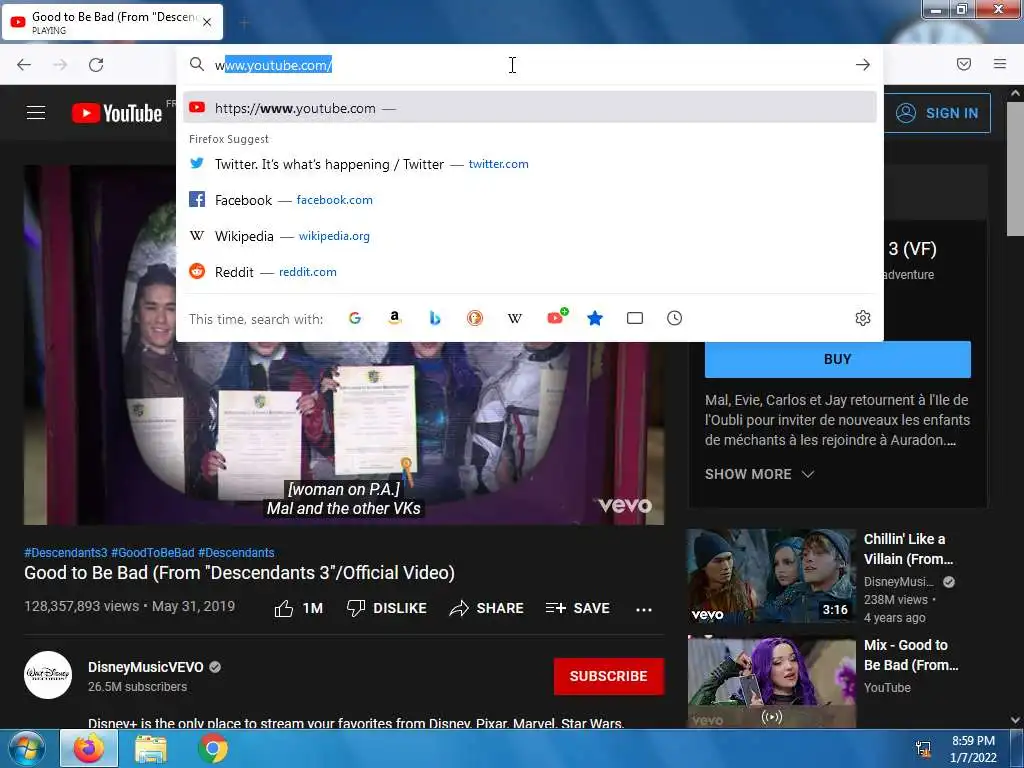1024x768 pixels.
Task: Open the three-dot more actions menu
Action: (x=644, y=609)
